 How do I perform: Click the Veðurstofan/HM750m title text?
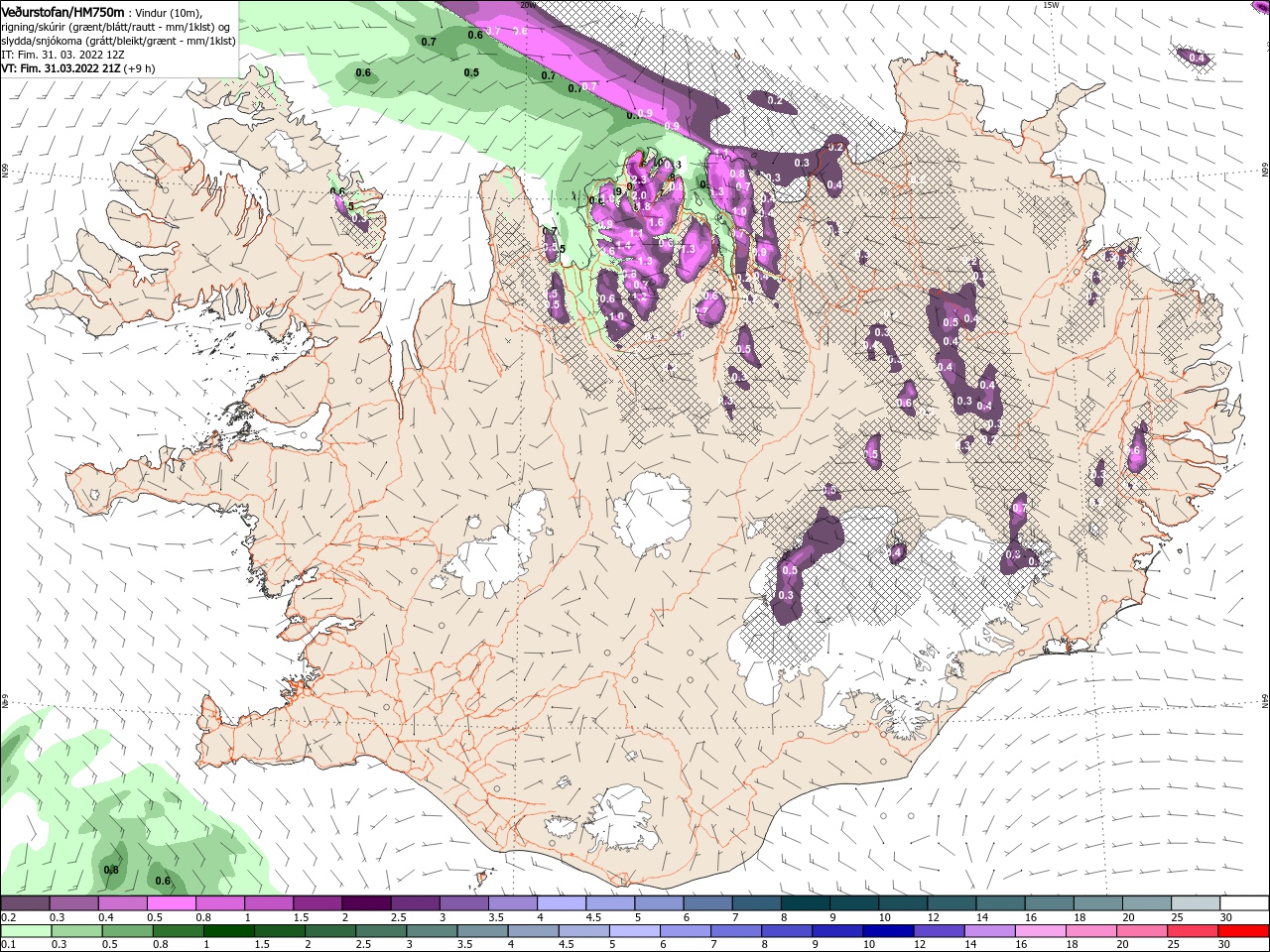pos(63,11)
